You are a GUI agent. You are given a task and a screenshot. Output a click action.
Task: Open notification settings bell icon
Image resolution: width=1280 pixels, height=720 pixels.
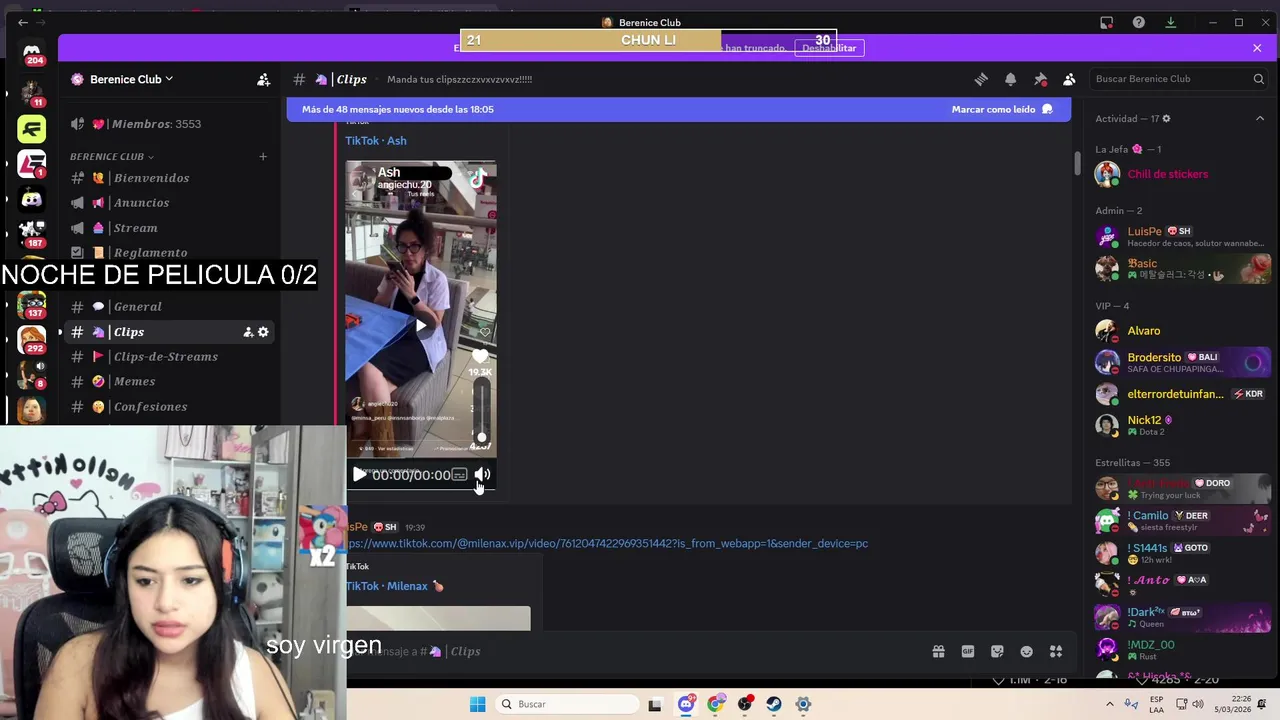(x=1010, y=79)
